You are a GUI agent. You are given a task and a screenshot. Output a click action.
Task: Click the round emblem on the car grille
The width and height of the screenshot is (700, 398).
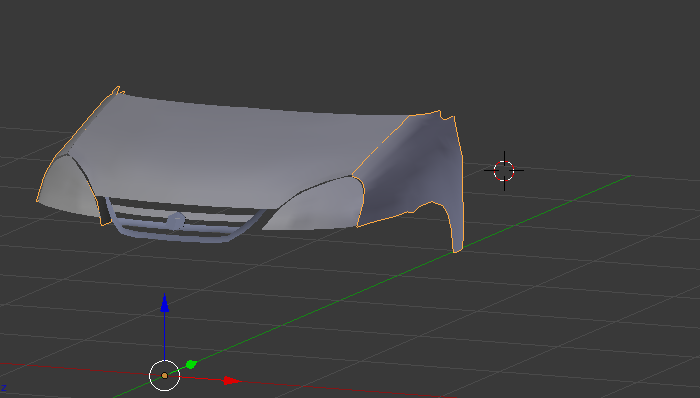175,220
